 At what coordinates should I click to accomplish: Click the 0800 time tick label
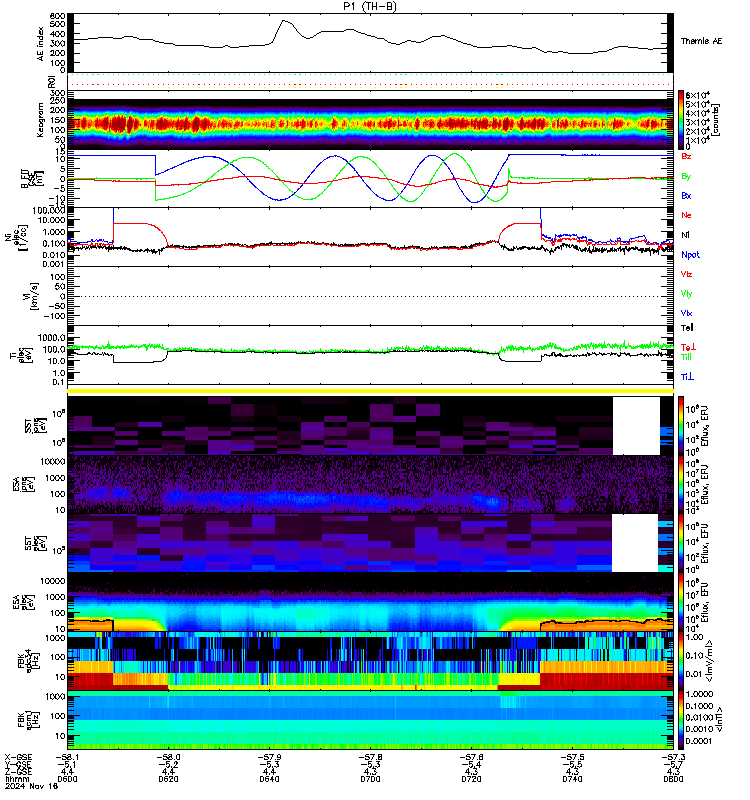pos(673,780)
